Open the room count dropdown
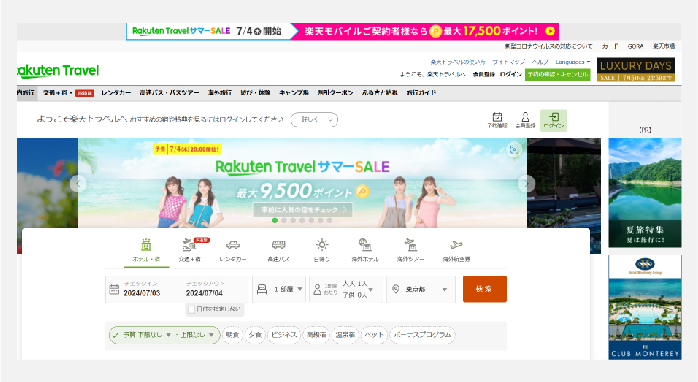Viewport: 698px width, 382px height. (x=280, y=289)
